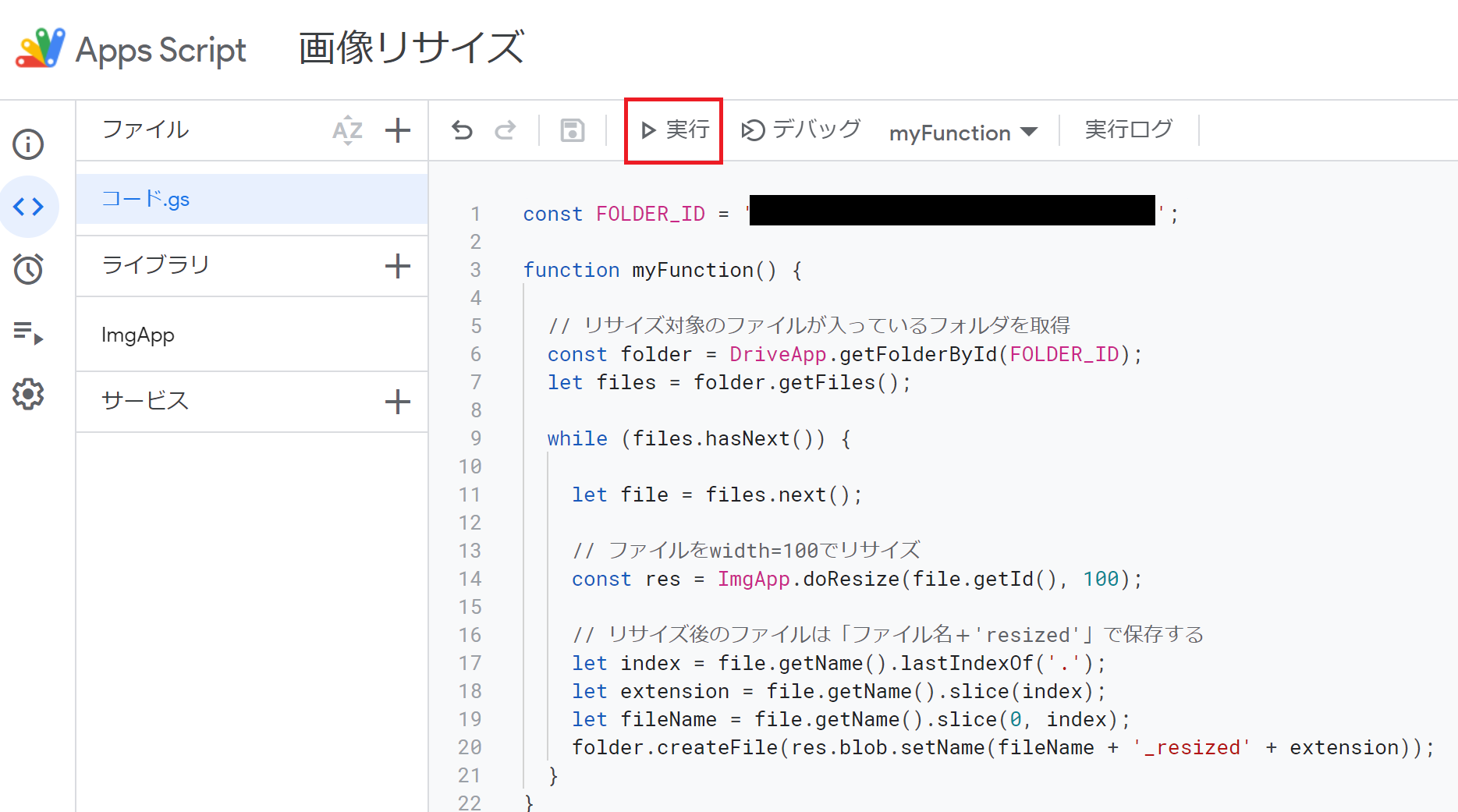1458x812 pixels.
Task: Sort files with the A-Z icon
Action: tap(347, 130)
